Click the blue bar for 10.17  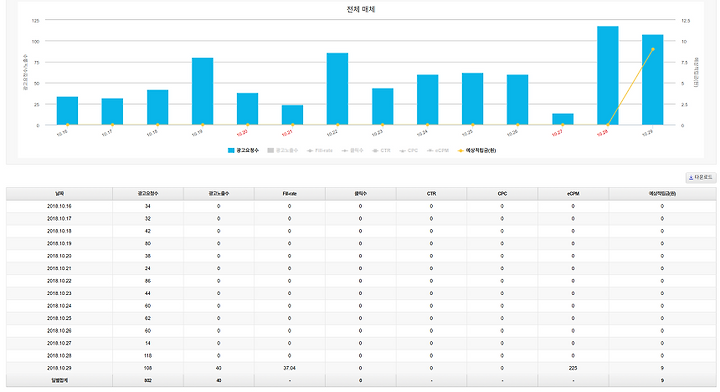pyautogui.click(x=112, y=112)
